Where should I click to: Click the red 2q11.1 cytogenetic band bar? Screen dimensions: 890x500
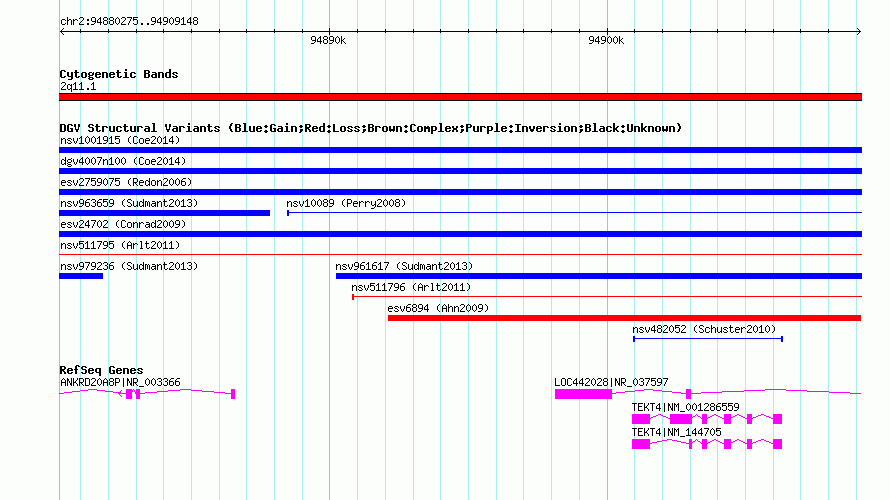point(460,97)
